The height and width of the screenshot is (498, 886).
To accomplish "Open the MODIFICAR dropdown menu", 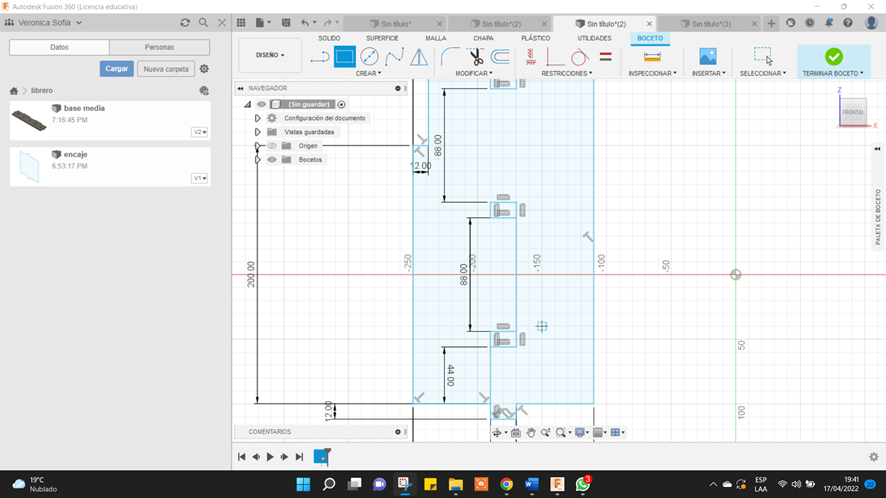I will point(474,73).
